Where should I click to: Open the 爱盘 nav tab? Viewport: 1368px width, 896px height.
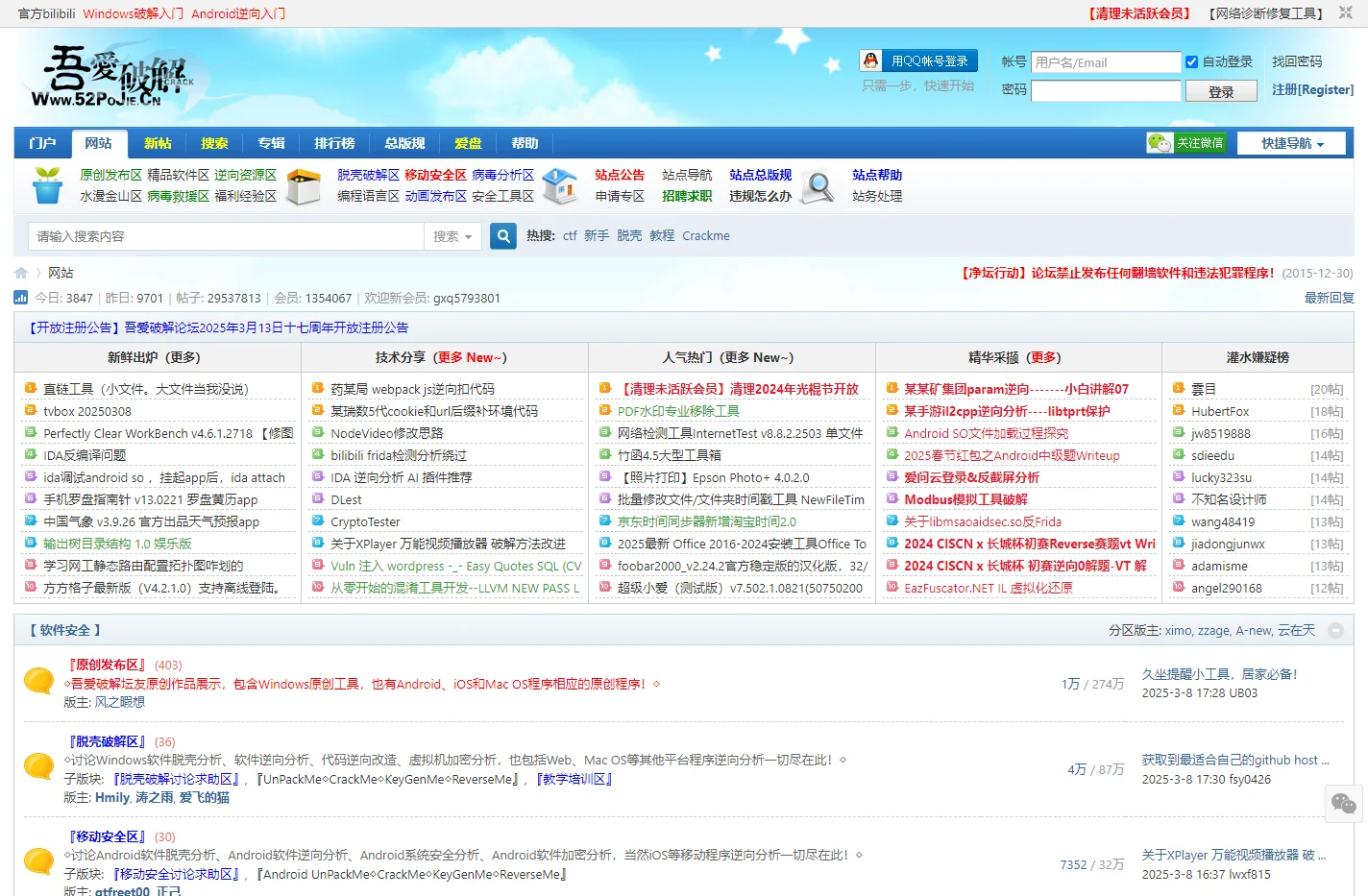pyautogui.click(x=468, y=143)
